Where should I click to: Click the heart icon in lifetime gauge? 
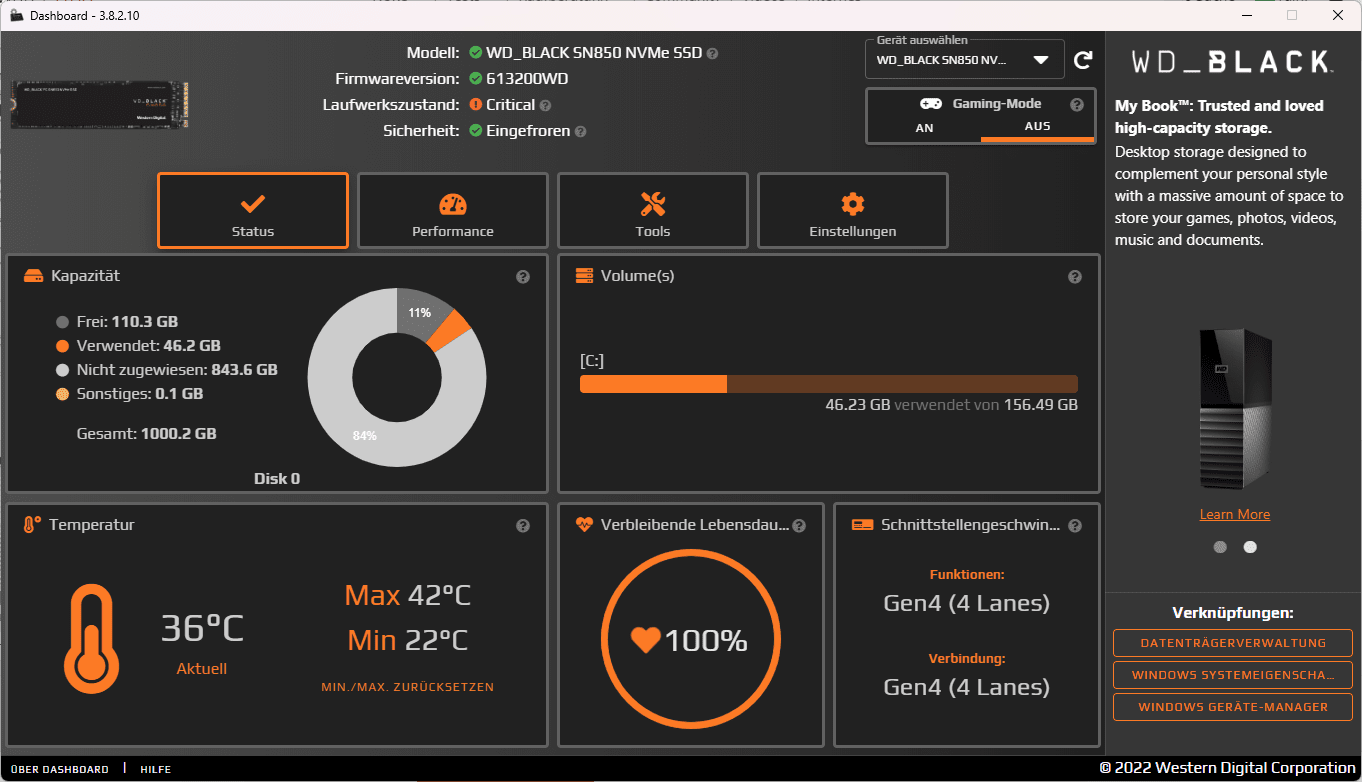(x=645, y=640)
